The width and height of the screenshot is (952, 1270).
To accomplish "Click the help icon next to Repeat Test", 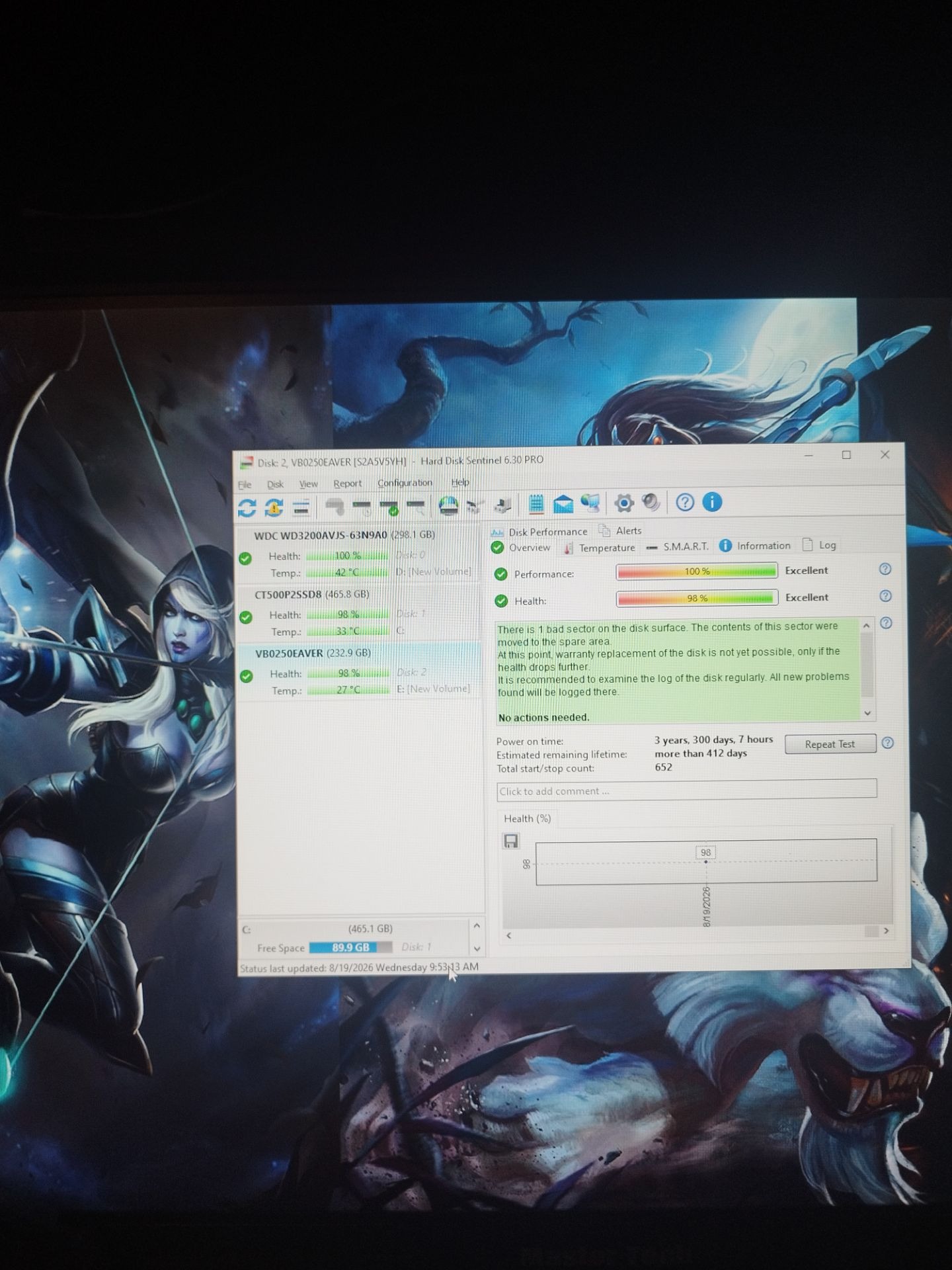I will (888, 743).
